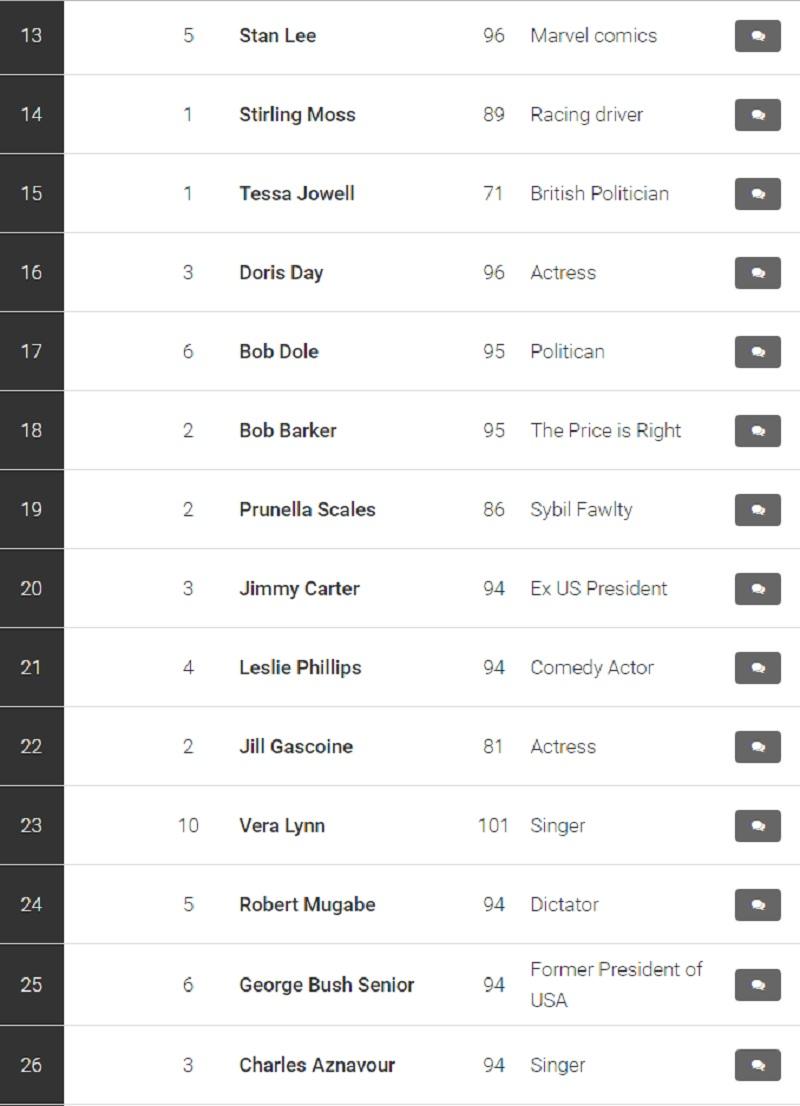Click comment icon in Tessa Jowell row
This screenshot has height=1106, width=800.
coord(757,194)
